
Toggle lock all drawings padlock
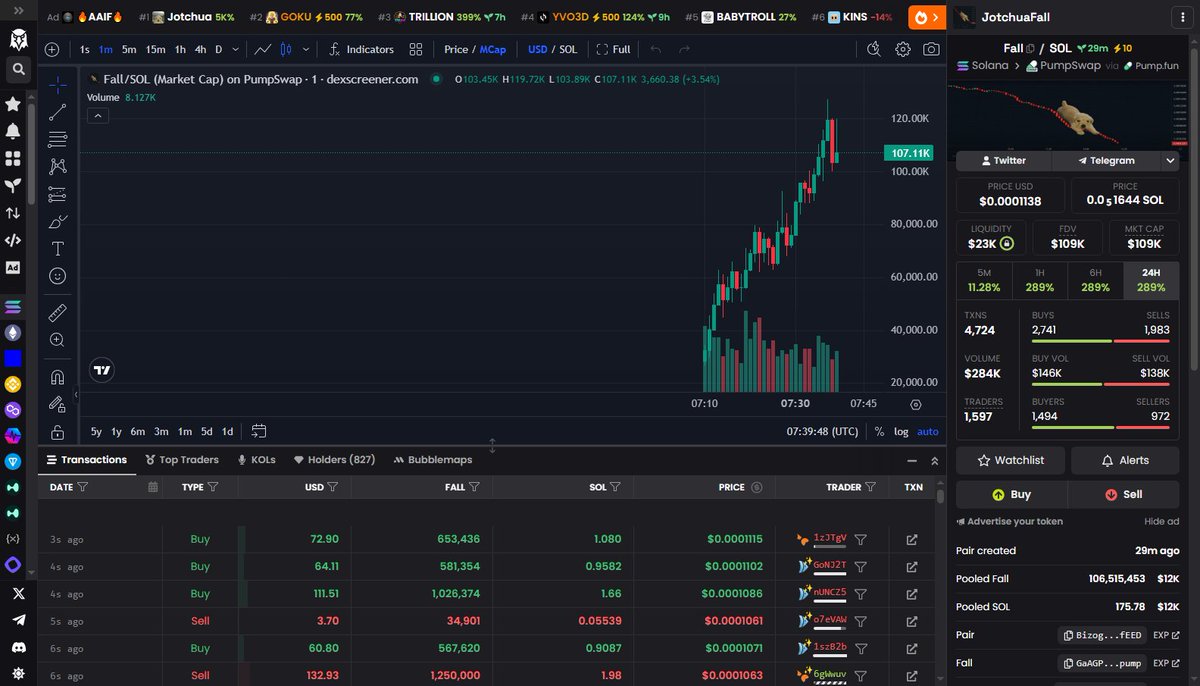tap(58, 432)
